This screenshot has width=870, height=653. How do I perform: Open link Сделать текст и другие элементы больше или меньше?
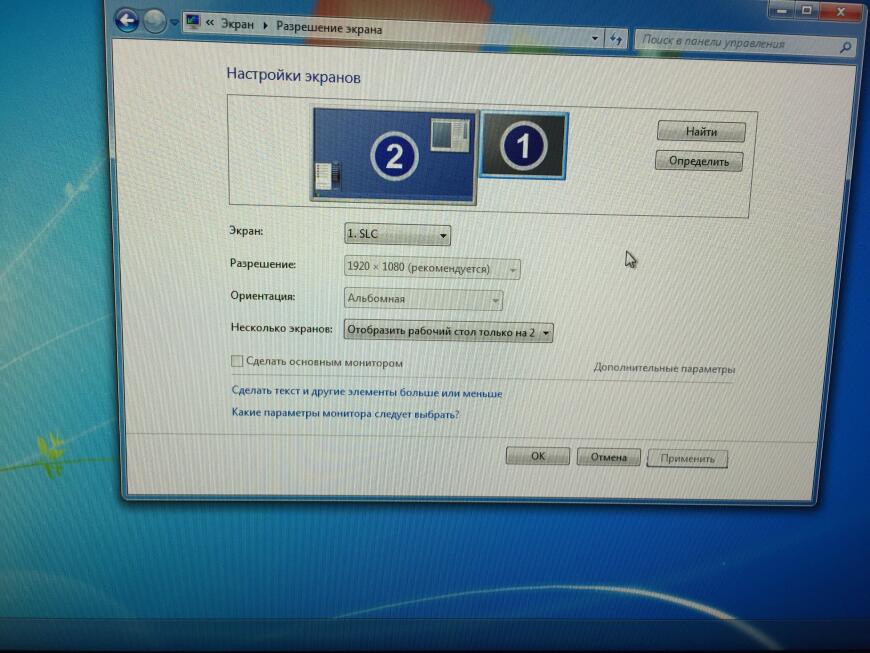[x=367, y=392]
